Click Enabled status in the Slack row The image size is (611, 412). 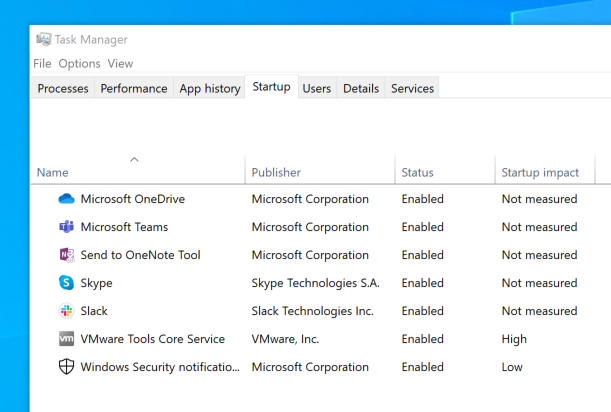point(422,311)
